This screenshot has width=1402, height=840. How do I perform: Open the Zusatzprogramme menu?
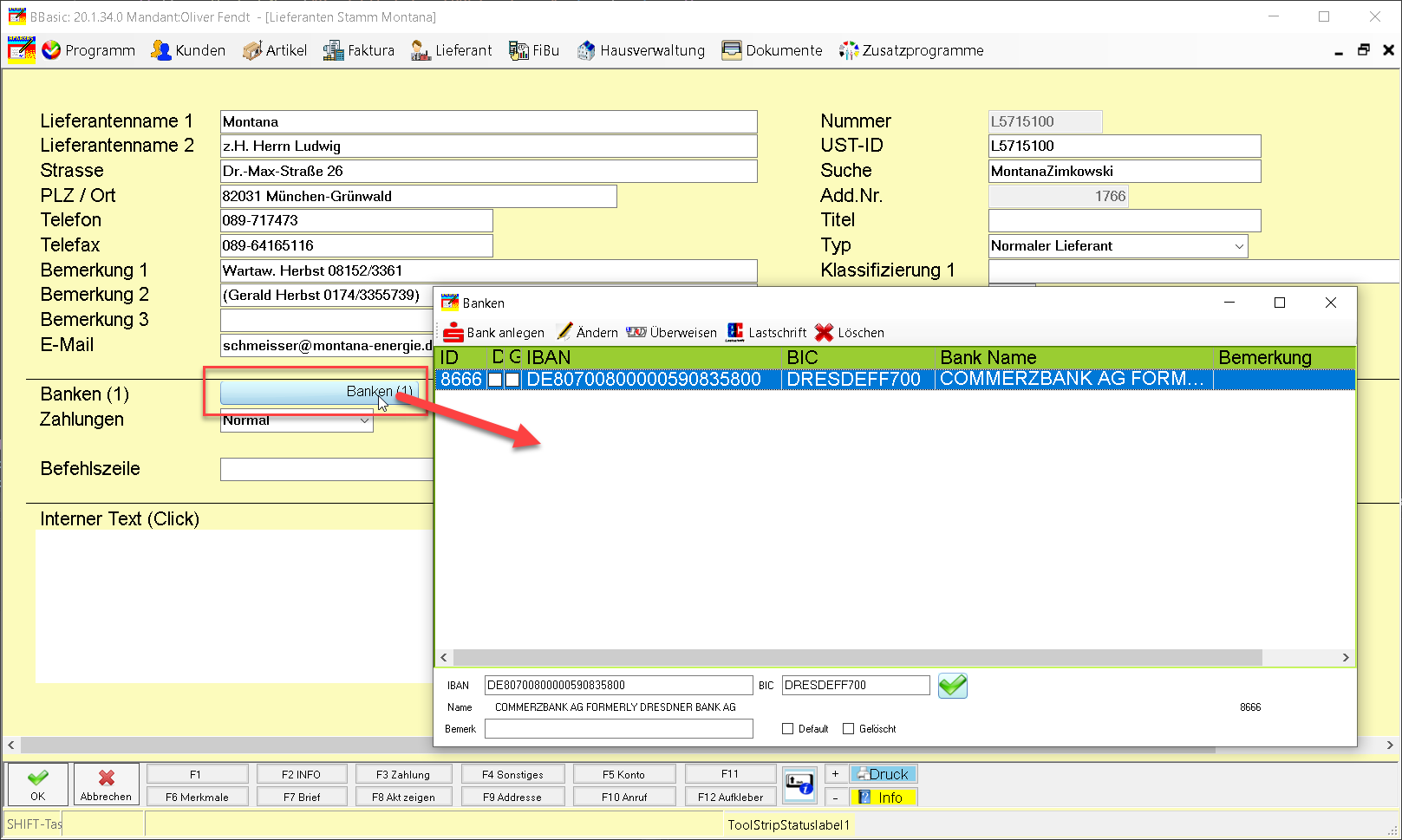911,50
